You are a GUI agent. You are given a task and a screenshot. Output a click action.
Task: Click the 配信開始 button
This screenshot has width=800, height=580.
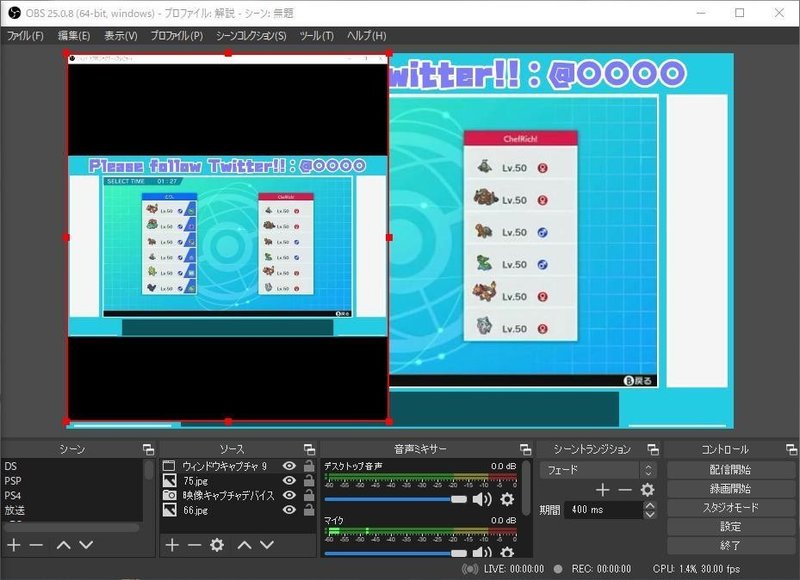click(x=730, y=470)
